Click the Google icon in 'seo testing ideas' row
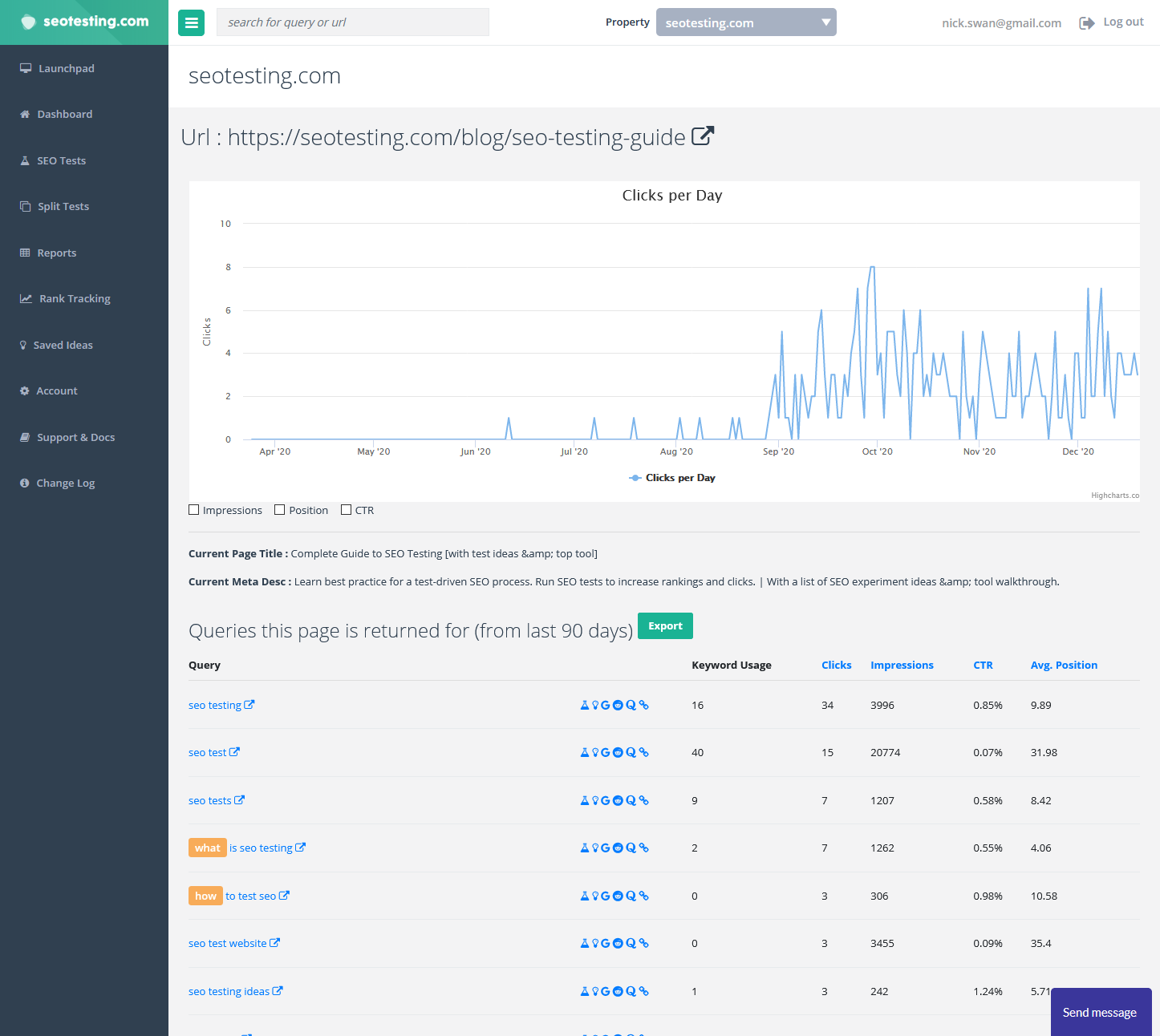Screen dimensions: 1160x1036 pyautogui.click(x=606, y=992)
